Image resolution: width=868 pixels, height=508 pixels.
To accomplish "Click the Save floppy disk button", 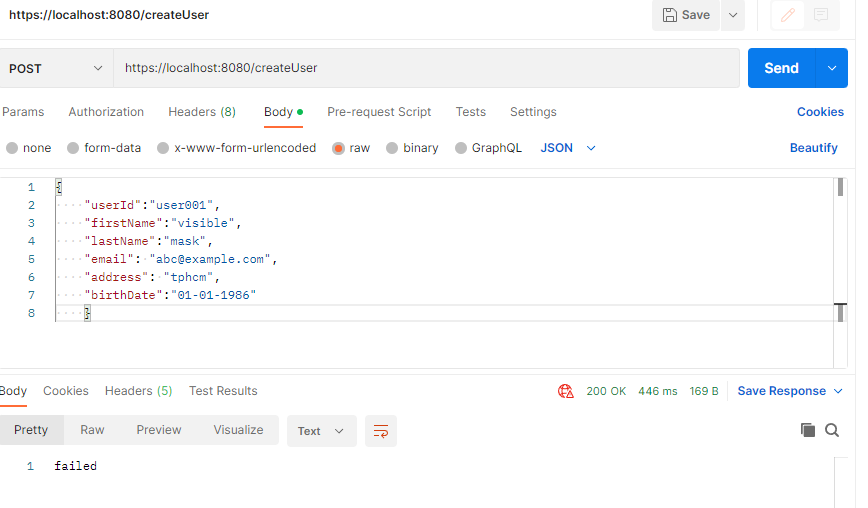I will (x=686, y=15).
